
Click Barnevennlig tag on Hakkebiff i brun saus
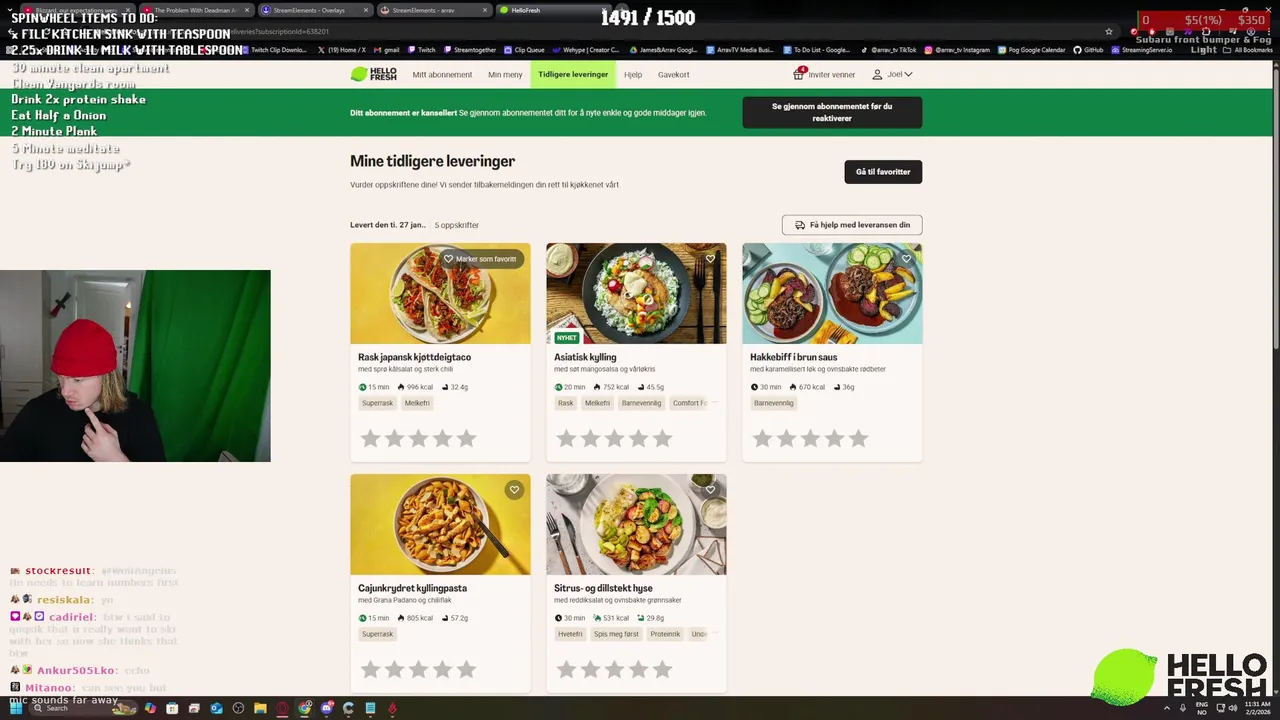pyautogui.click(x=774, y=403)
